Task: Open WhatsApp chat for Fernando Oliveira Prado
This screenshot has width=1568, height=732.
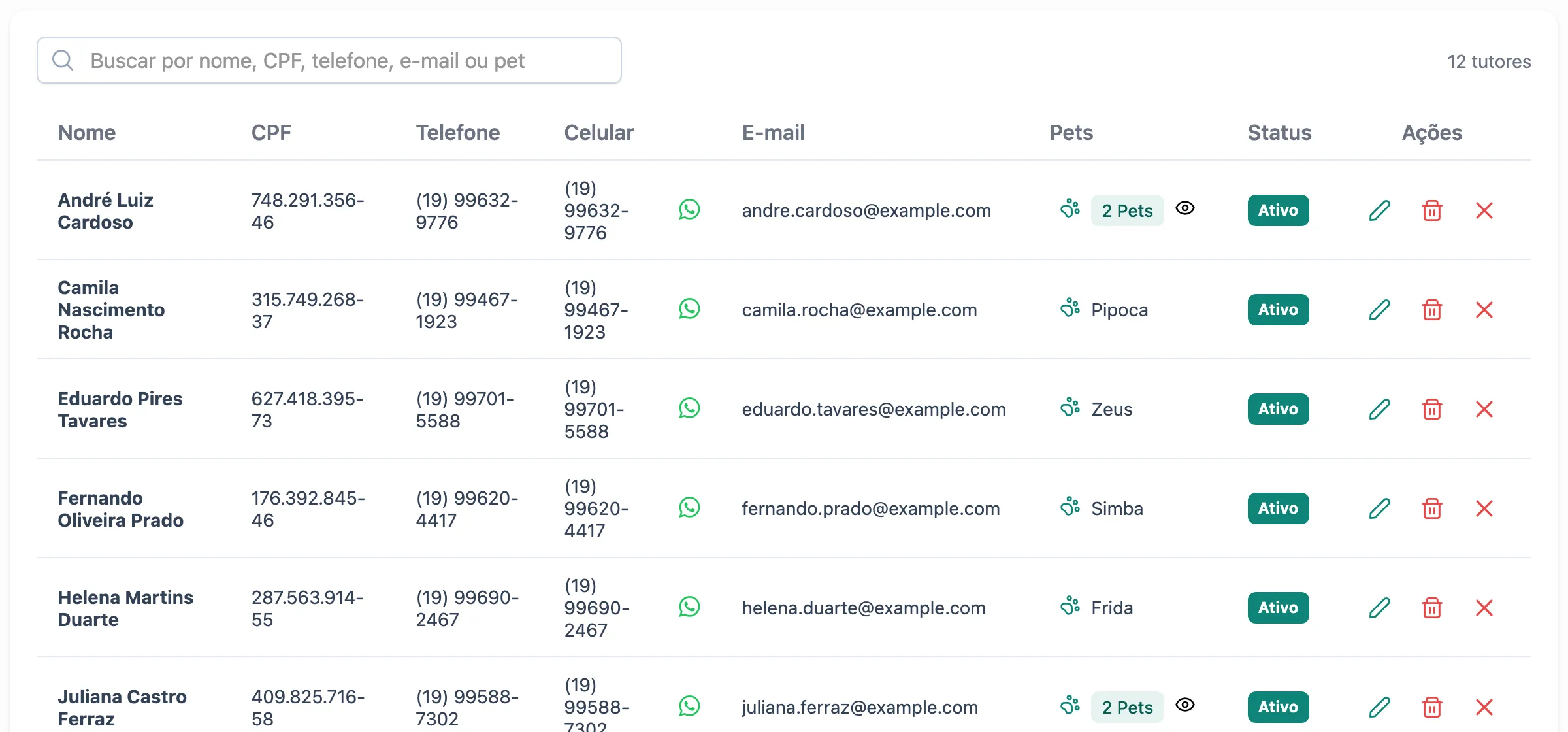Action: pos(689,508)
